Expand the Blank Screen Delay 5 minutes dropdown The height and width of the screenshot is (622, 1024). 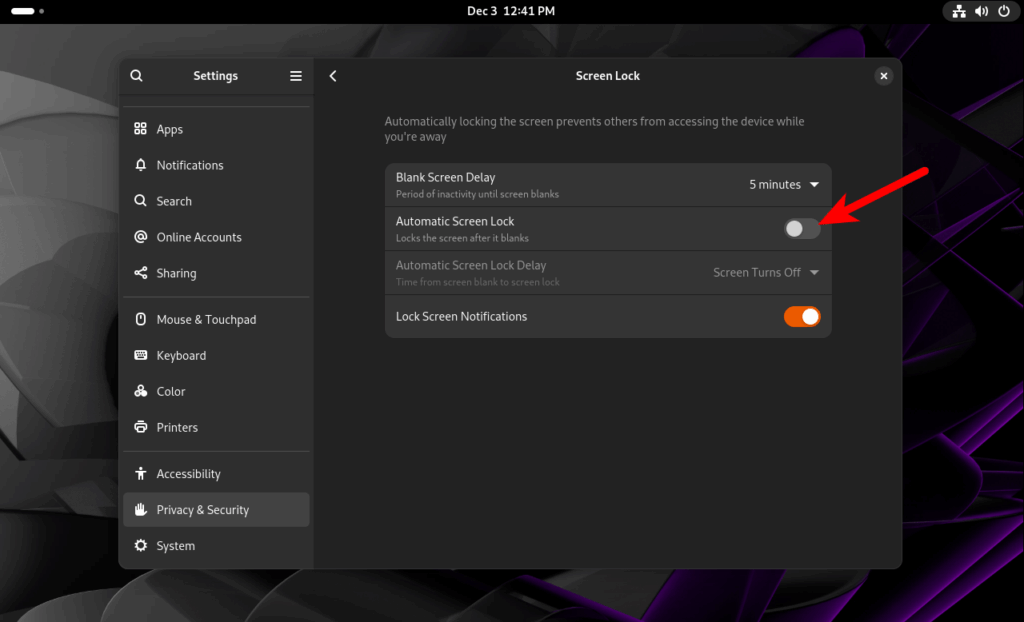[x=784, y=184]
